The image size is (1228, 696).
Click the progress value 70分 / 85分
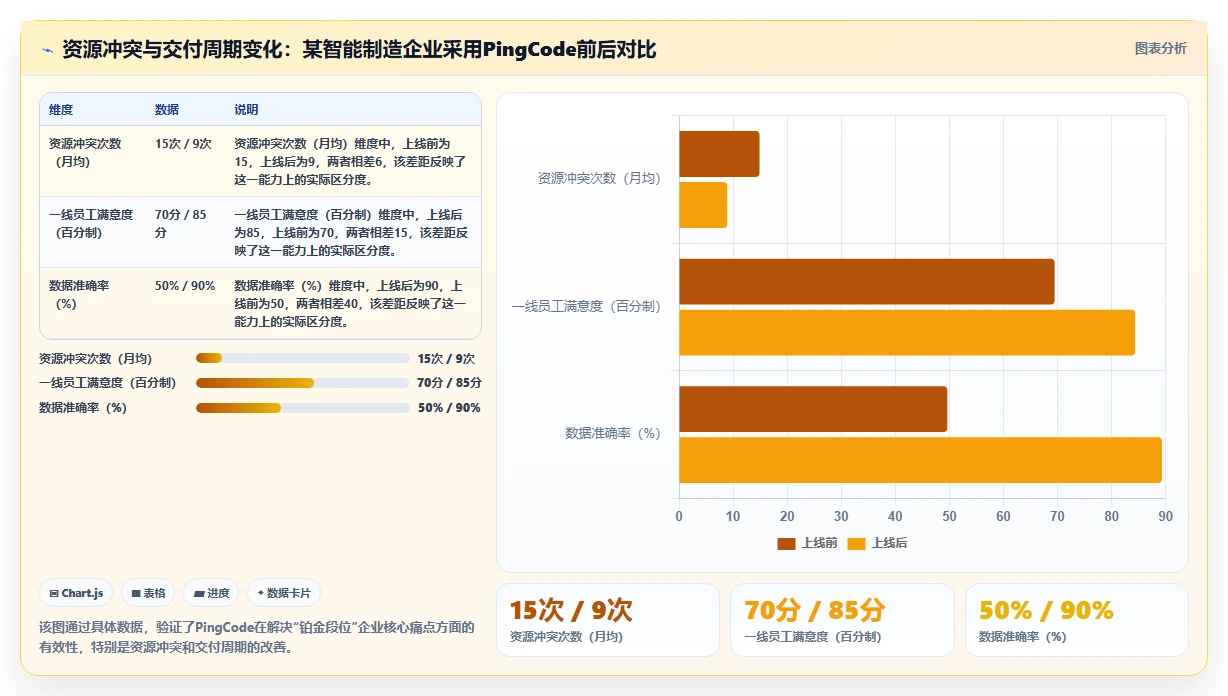click(449, 383)
